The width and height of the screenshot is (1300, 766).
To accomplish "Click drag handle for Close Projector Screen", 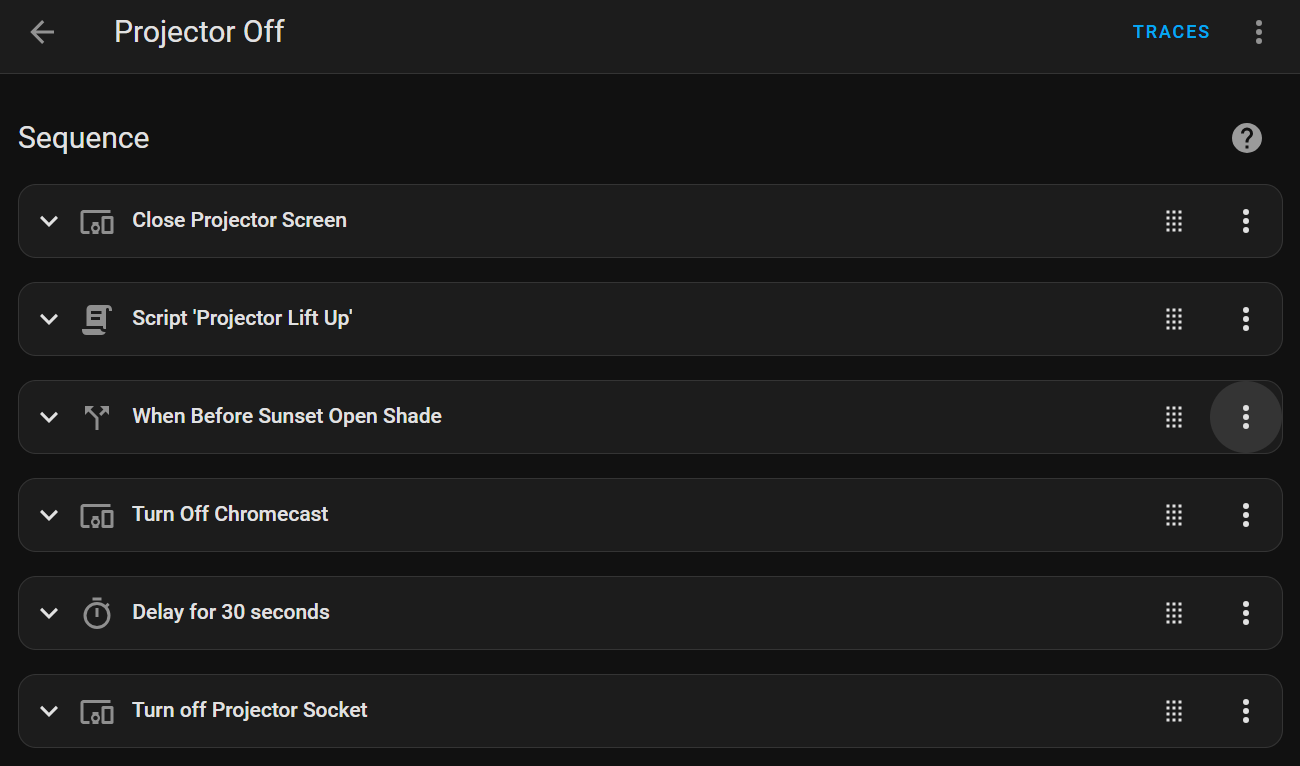I will [1174, 221].
